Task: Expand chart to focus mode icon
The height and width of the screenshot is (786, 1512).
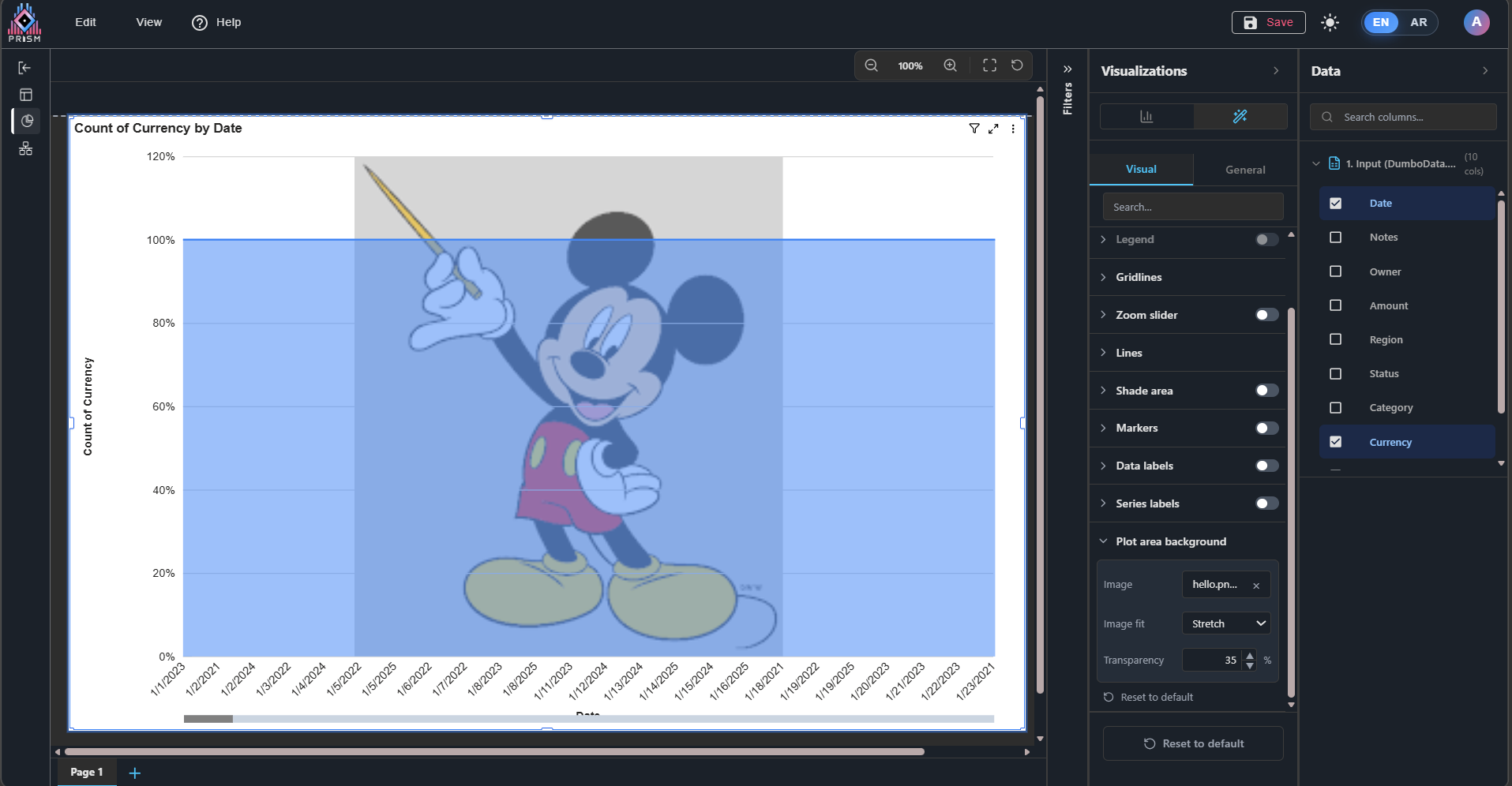Action: (x=993, y=129)
